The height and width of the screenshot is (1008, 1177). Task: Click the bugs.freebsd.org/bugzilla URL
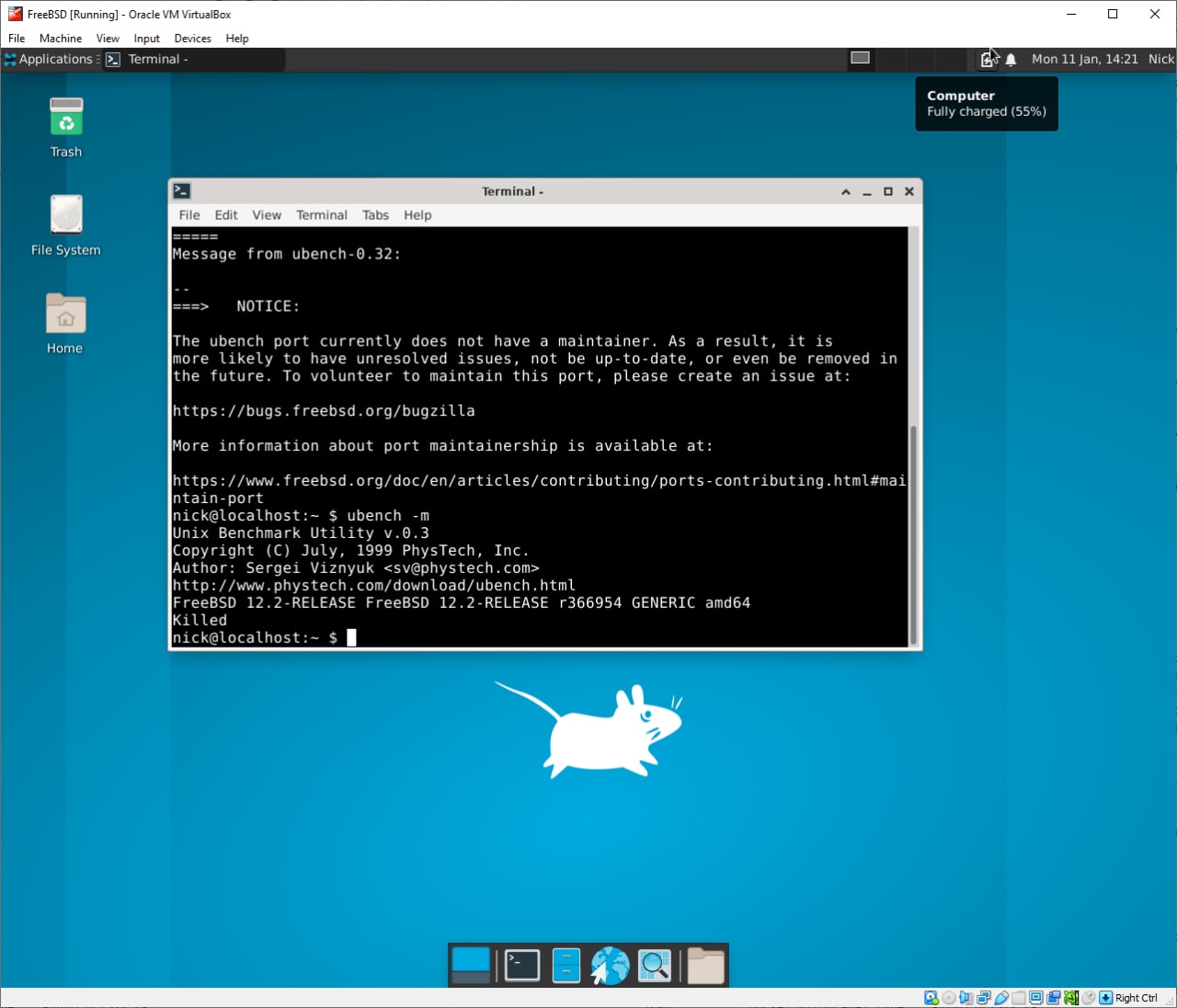tap(324, 411)
